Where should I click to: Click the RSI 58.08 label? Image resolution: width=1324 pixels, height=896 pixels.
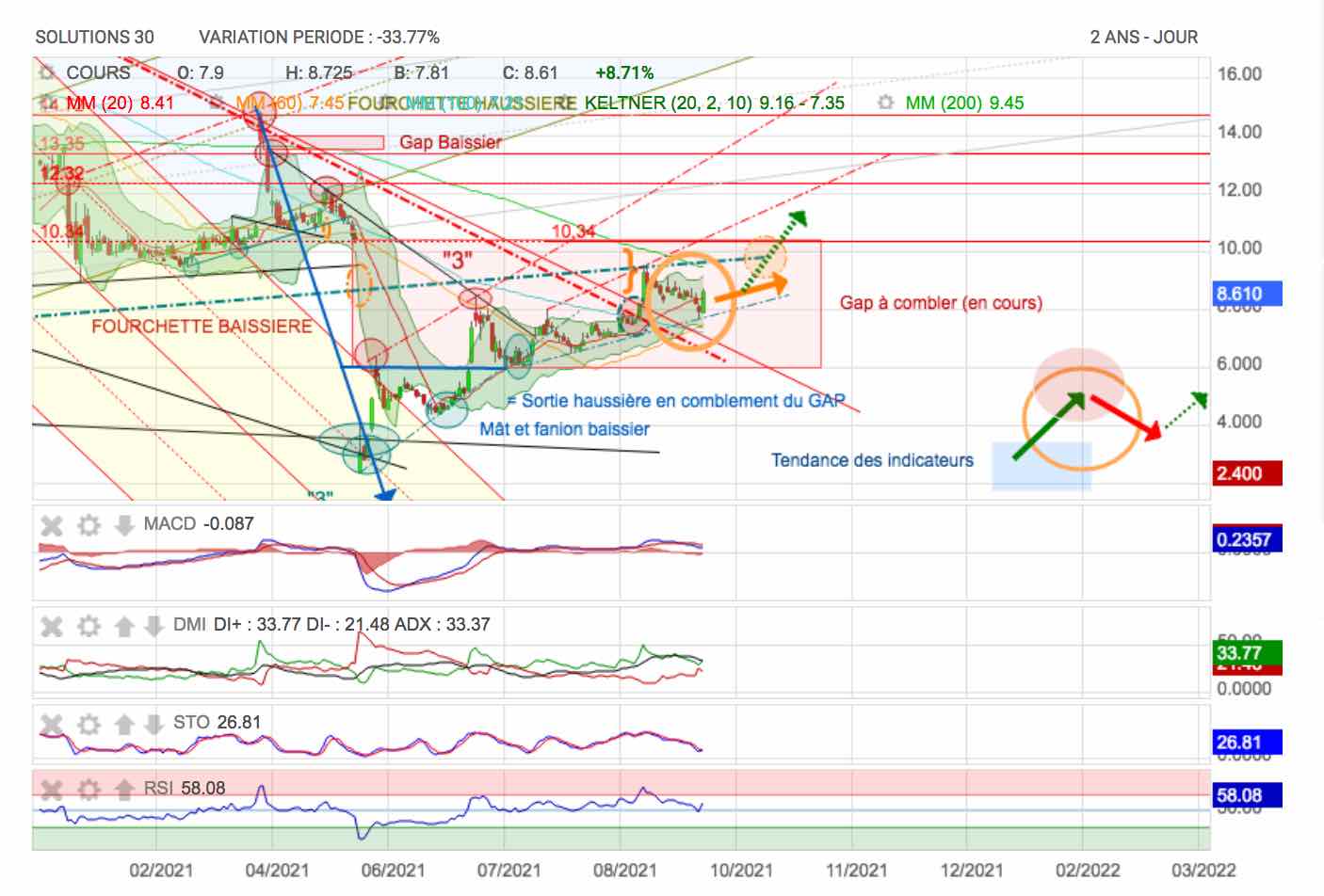[x=185, y=789]
